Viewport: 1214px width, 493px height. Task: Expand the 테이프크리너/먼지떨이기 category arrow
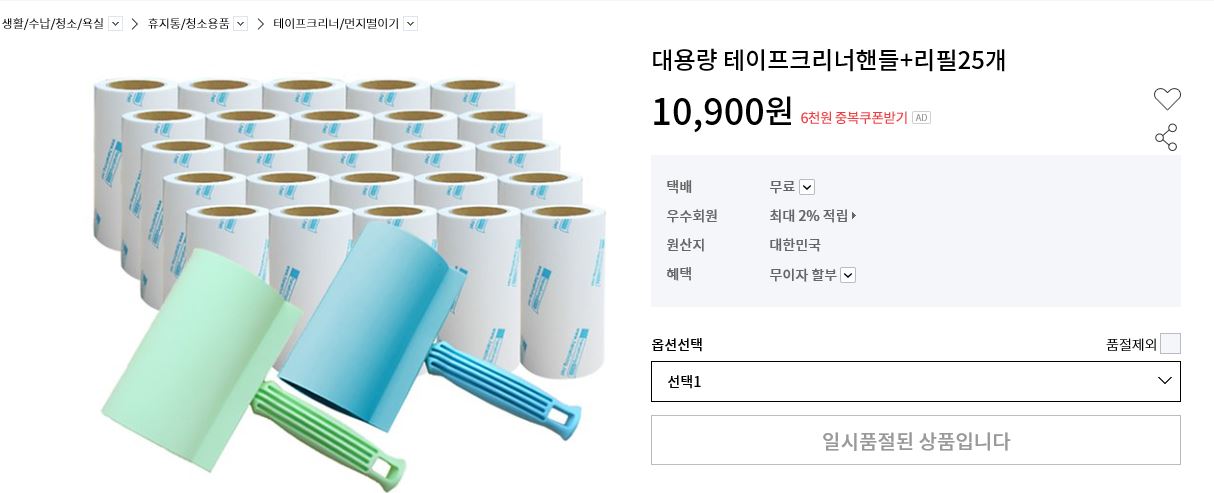tap(410, 23)
